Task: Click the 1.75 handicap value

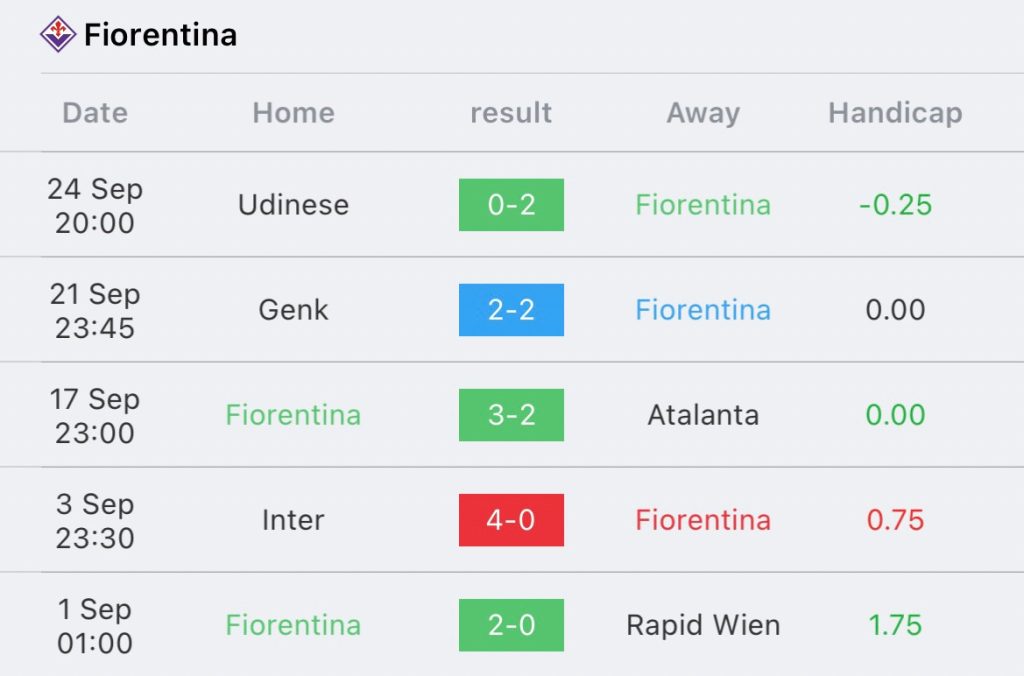Action: click(895, 625)
